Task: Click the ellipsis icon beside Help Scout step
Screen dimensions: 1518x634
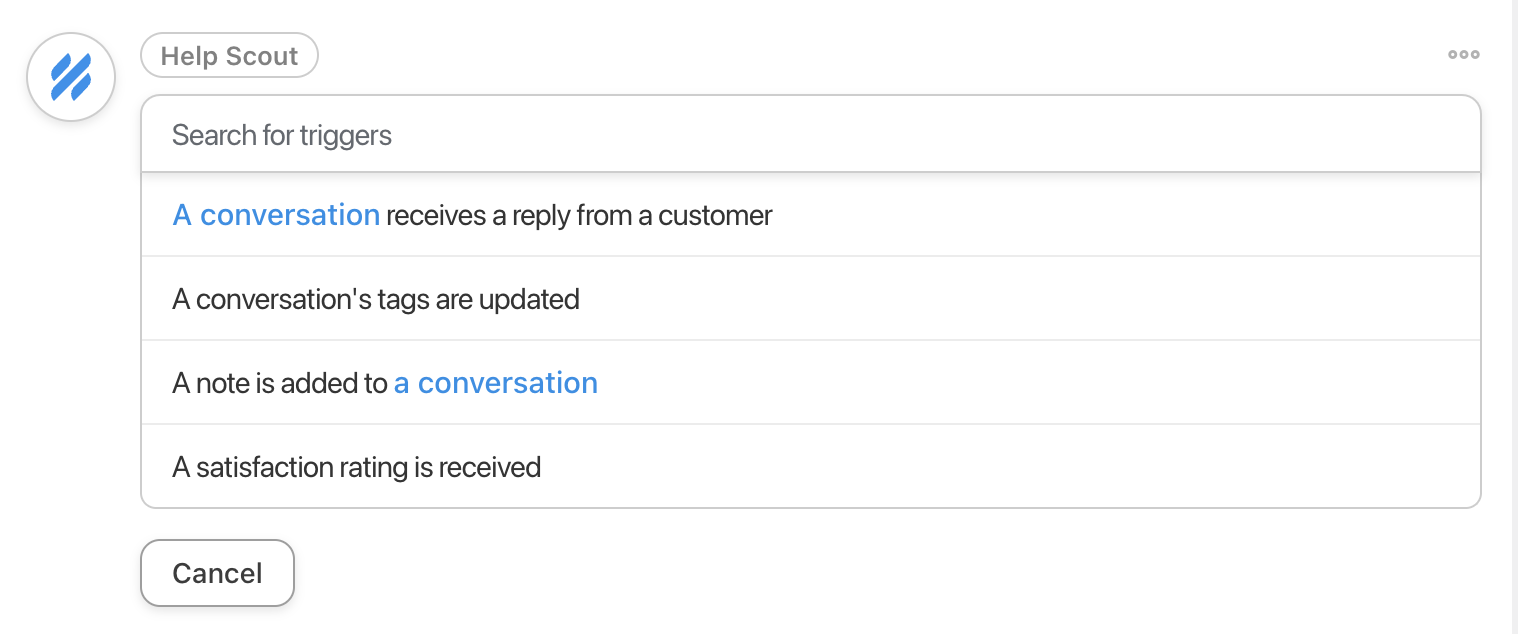Action: tap(1463, 55)
